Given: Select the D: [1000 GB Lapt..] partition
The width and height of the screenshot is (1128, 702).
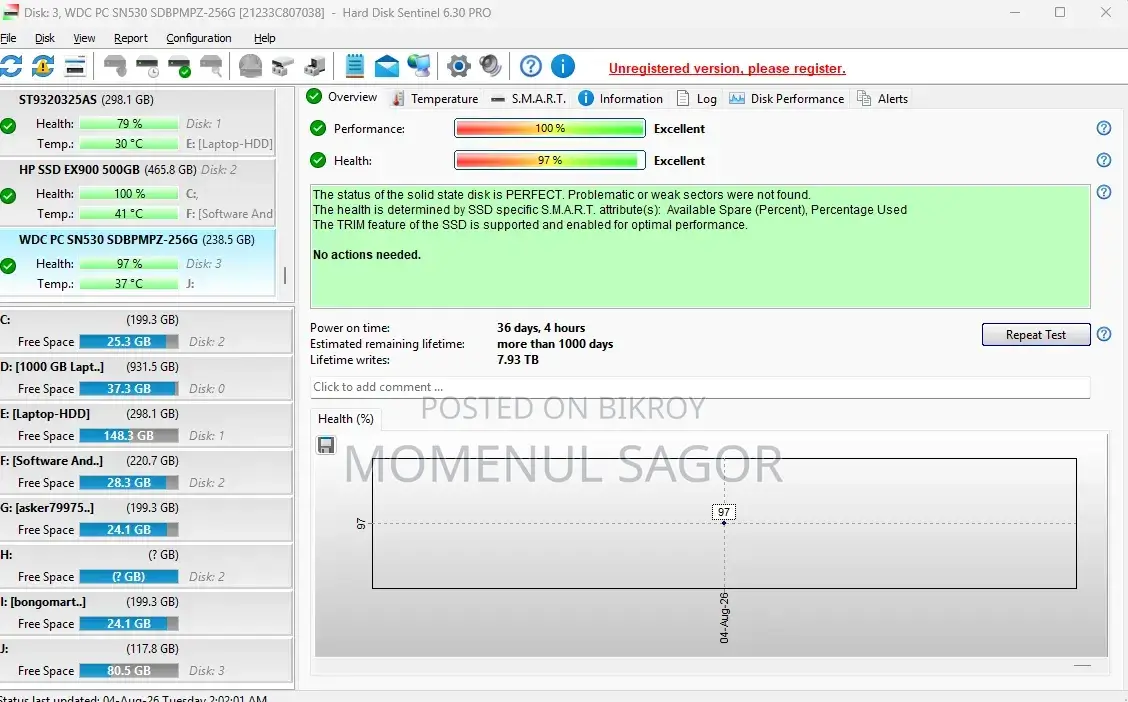Looking at the screenshot, I should [146, 377].
